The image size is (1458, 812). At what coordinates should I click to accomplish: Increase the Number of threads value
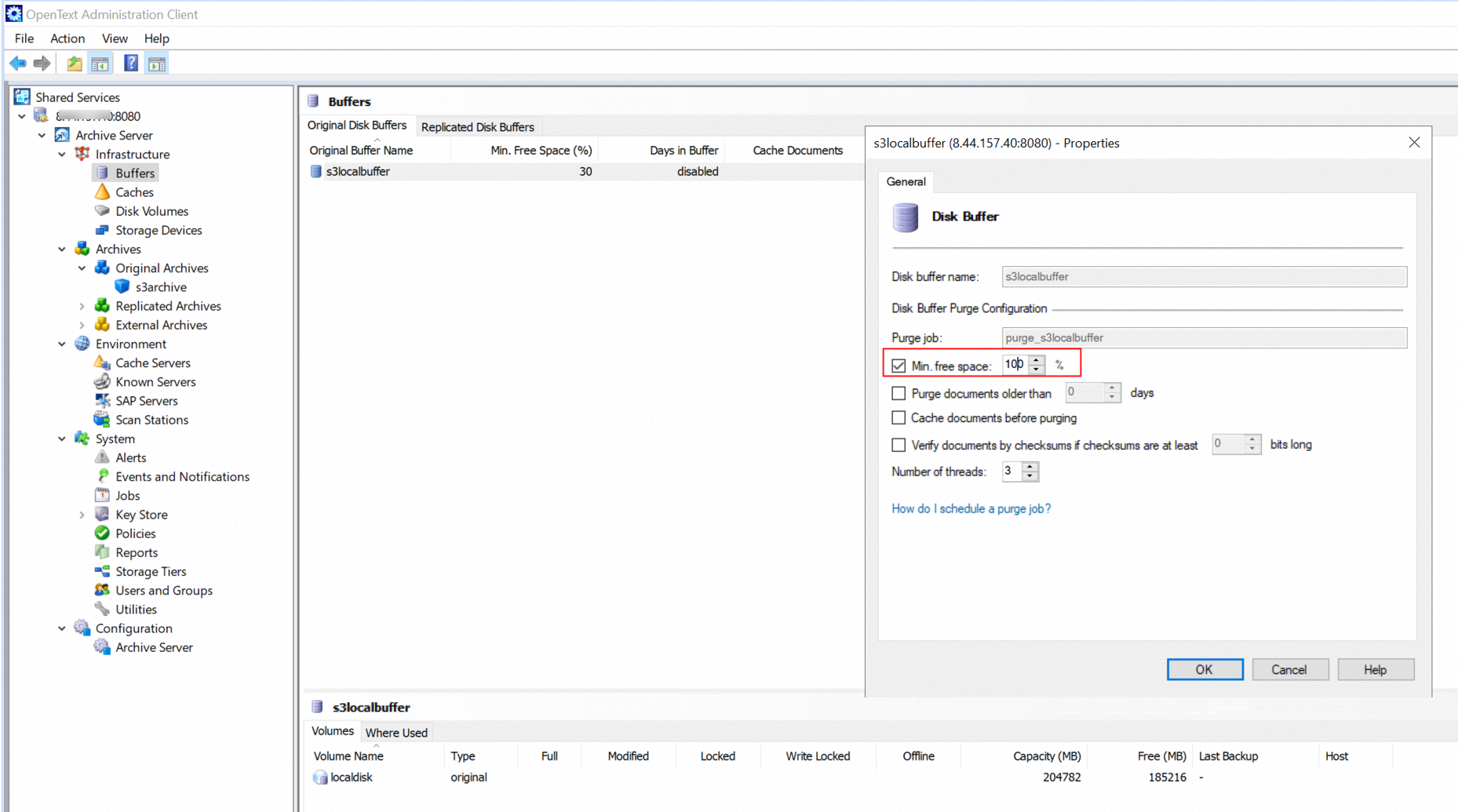point(1030,467)
